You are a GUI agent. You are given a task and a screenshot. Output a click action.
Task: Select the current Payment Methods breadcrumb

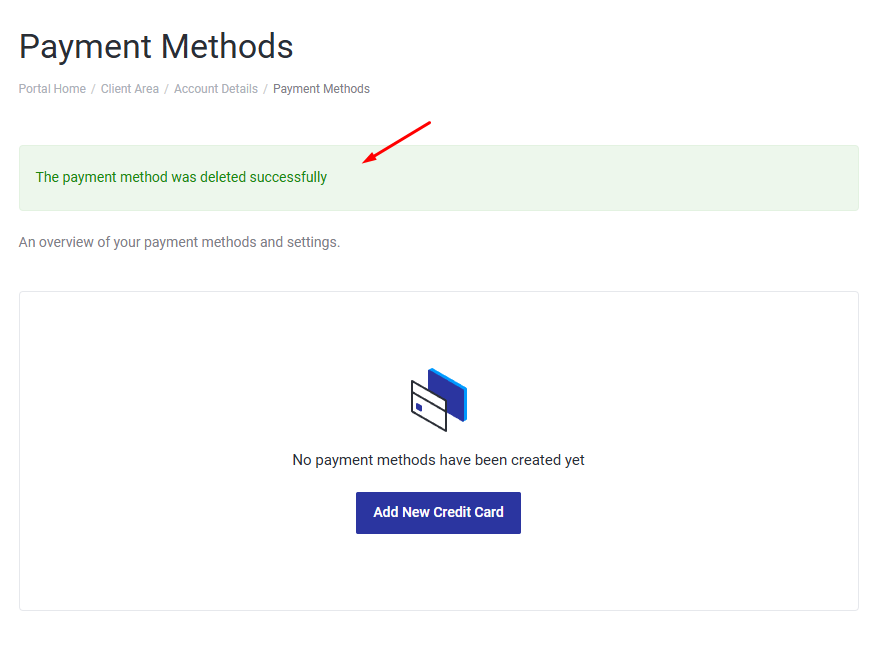321,89
